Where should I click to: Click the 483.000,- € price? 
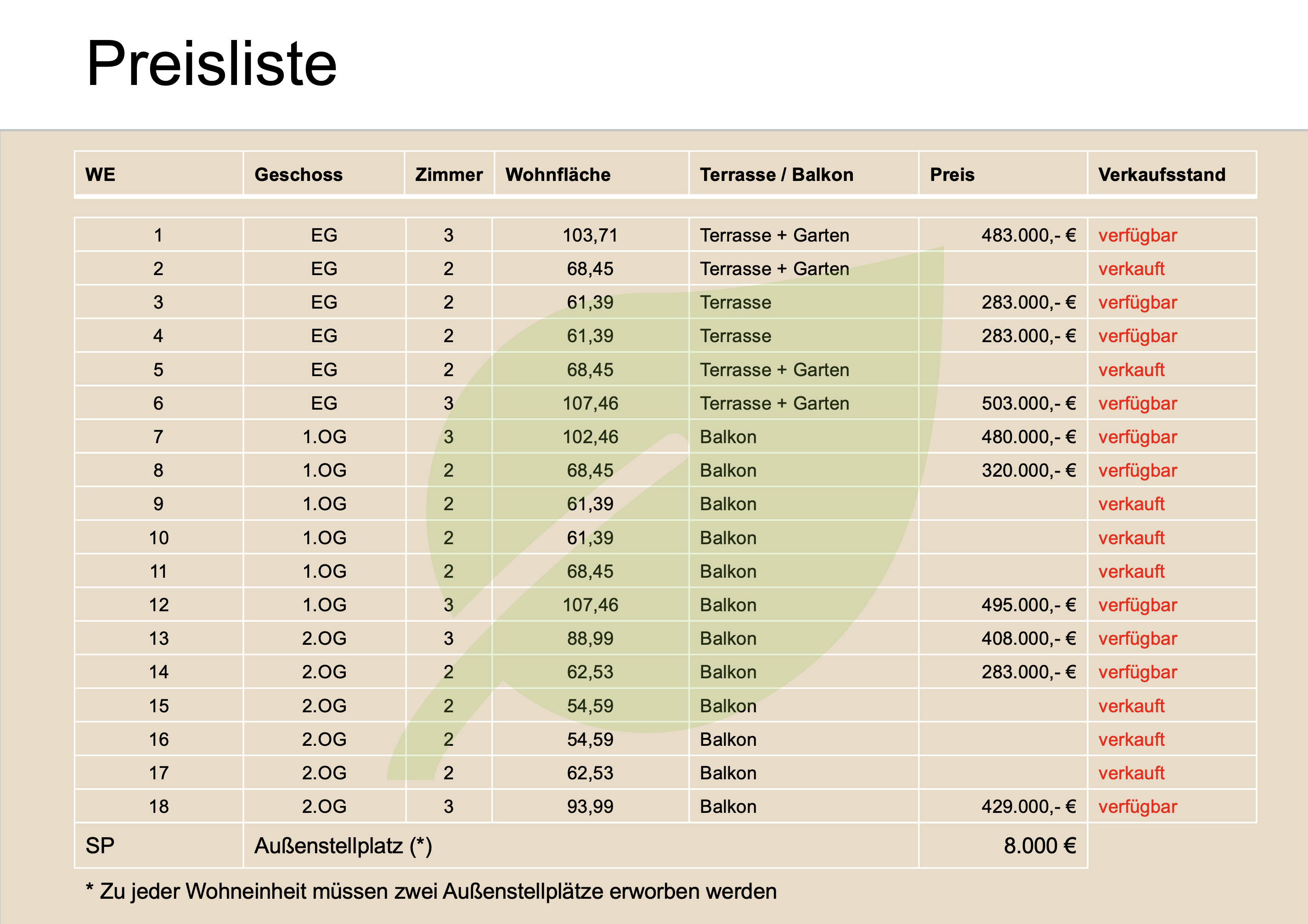click(x=1028, y=235)
